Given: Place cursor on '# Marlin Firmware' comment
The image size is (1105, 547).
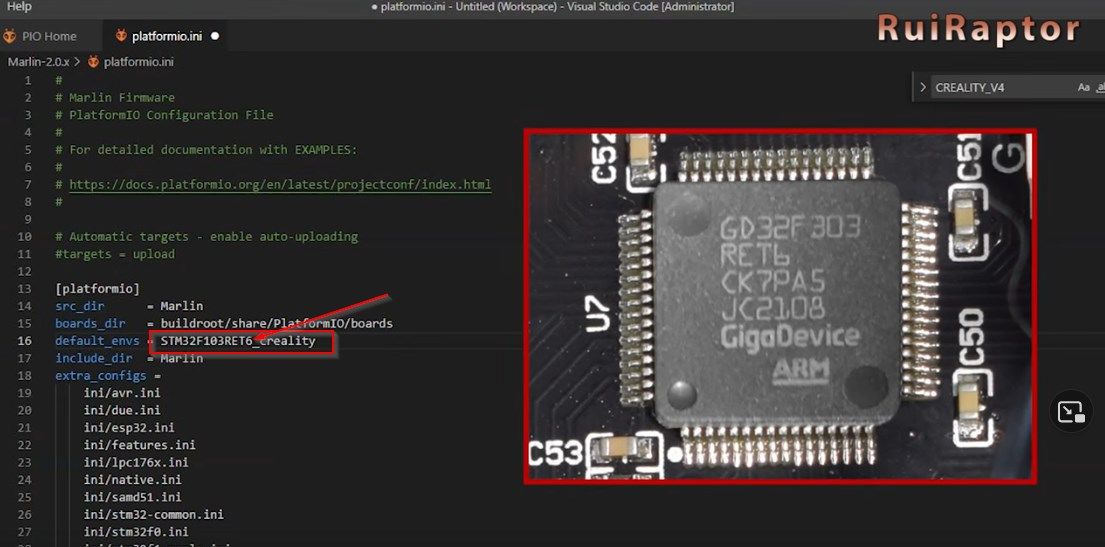Looking at the screenshot, I should [115, 97].
